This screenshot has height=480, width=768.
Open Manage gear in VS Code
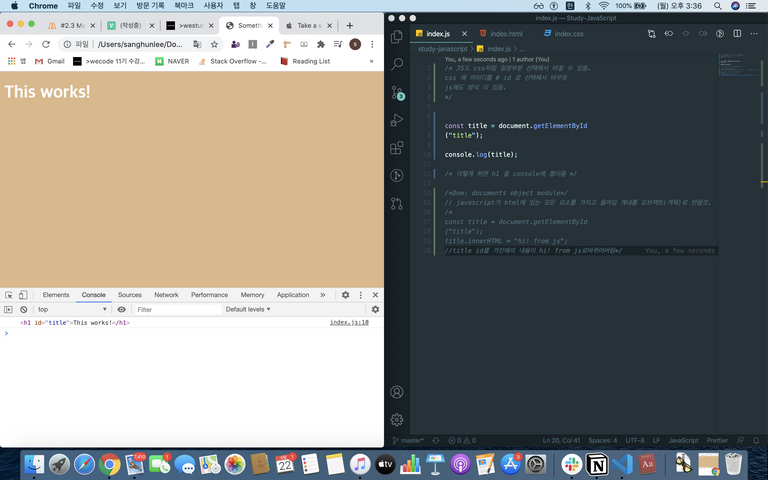click(397, 419)
